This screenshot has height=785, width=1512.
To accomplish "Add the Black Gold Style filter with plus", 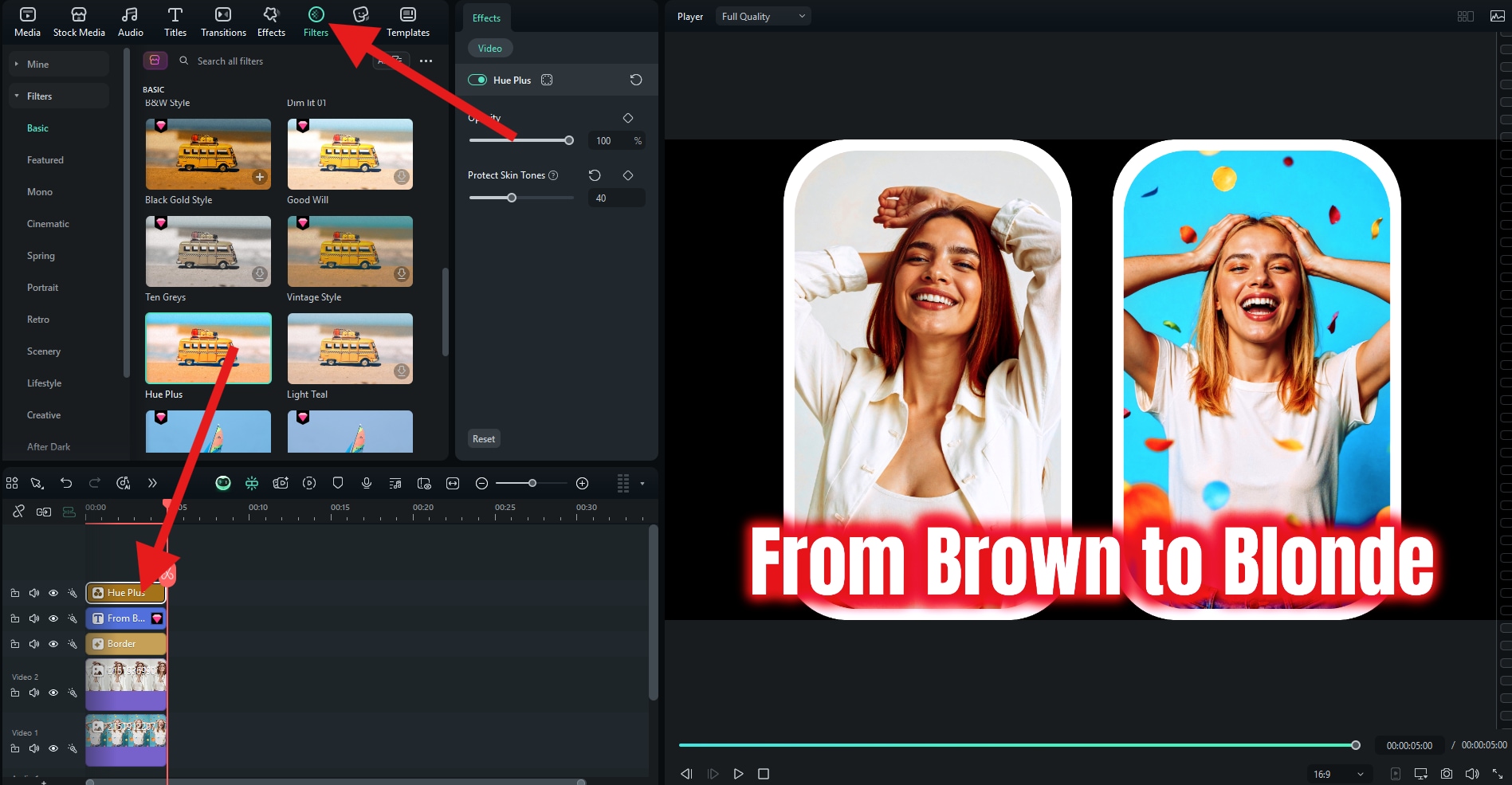I will click(x=260, y=177).
